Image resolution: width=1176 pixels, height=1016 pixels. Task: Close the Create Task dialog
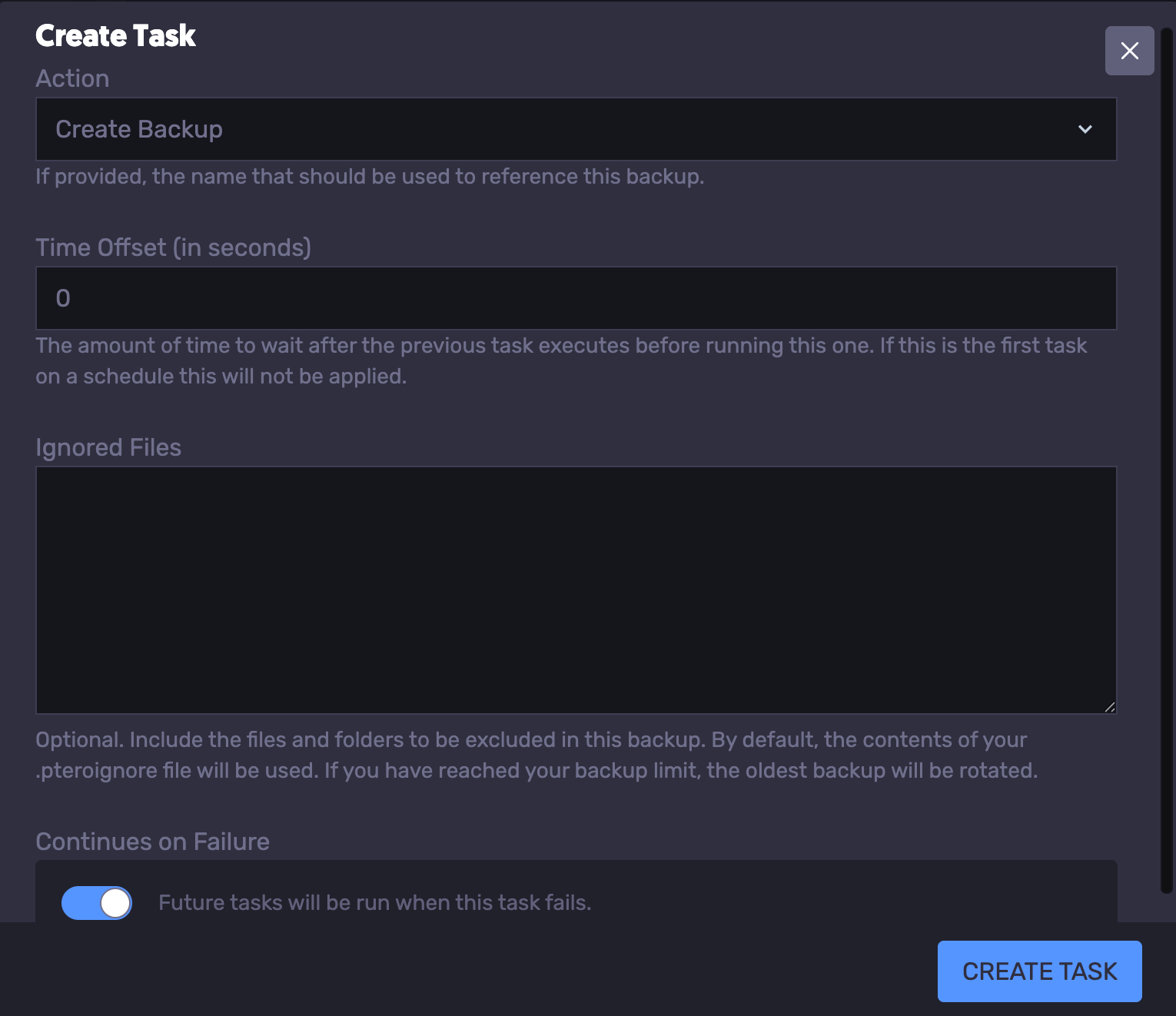tap(1129, 51)
